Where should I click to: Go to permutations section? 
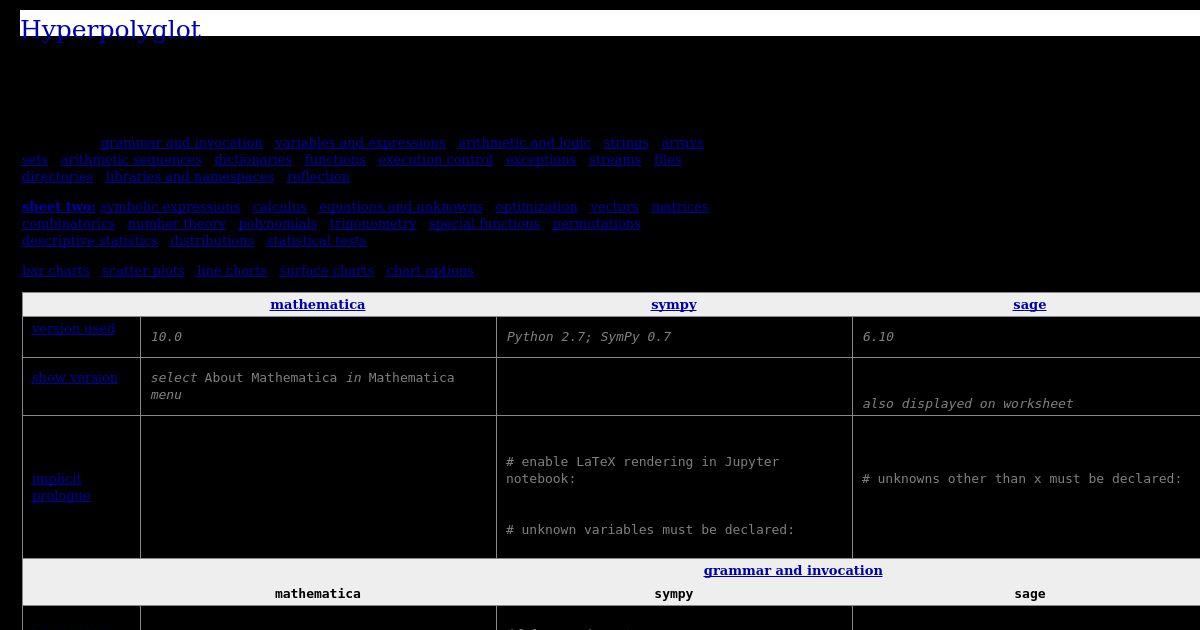pyautogui.click(x=596, y=224)
